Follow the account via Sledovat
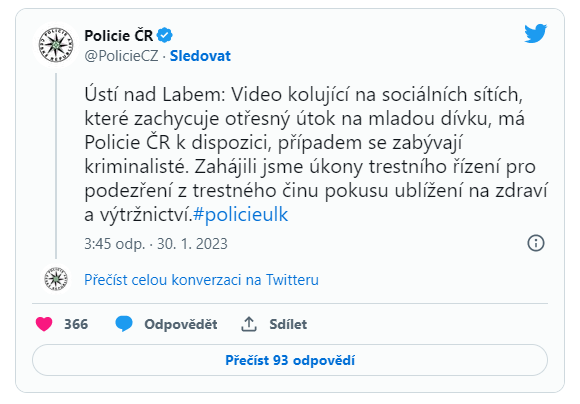 pyautogui.click(x=200, y=56)
